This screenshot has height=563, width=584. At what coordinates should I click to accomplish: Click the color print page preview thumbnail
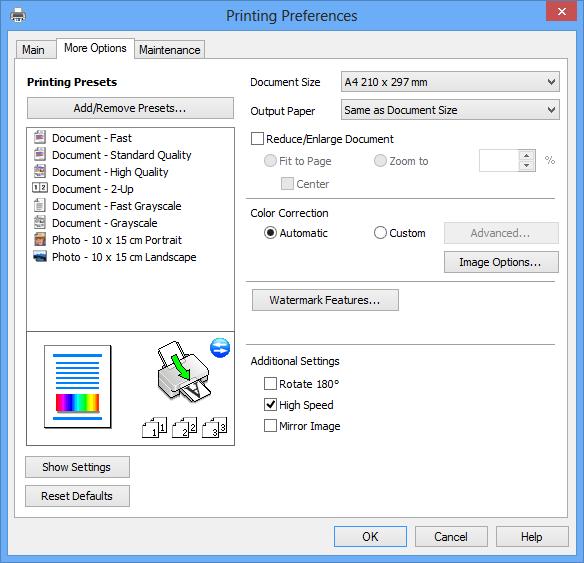pos(77,387)
